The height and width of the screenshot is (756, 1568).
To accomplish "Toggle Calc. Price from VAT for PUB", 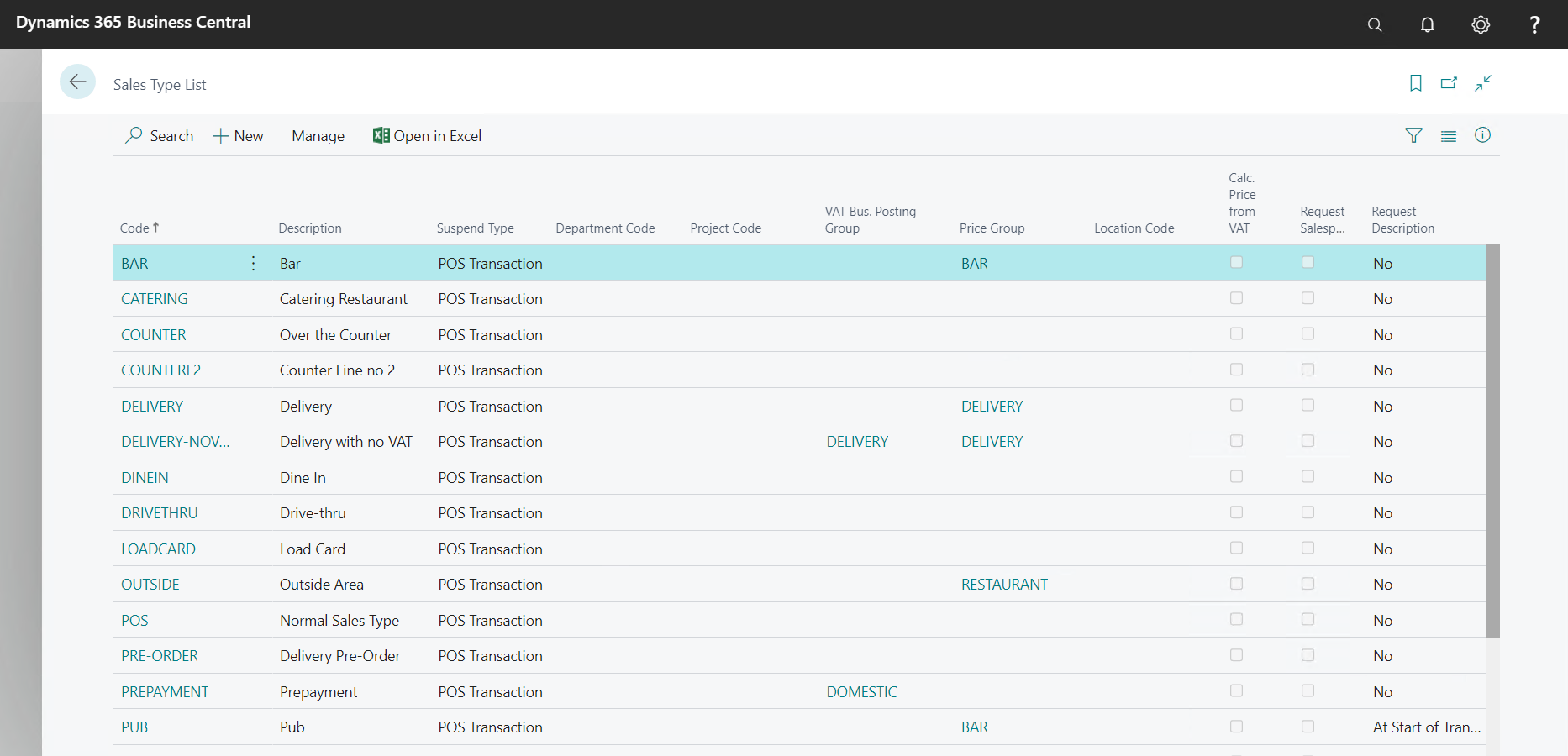I will (x=1236, y=727).
